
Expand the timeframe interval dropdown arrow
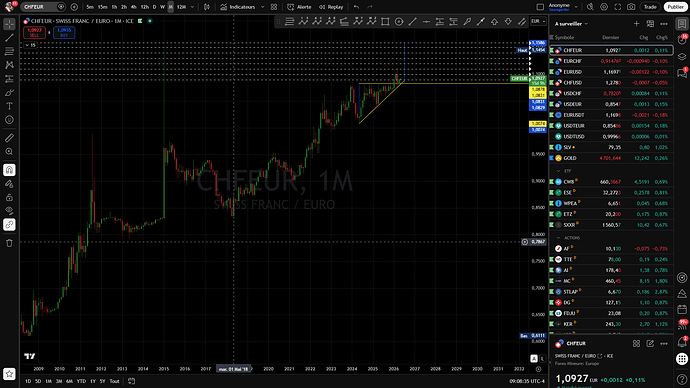tap(192, 7)
